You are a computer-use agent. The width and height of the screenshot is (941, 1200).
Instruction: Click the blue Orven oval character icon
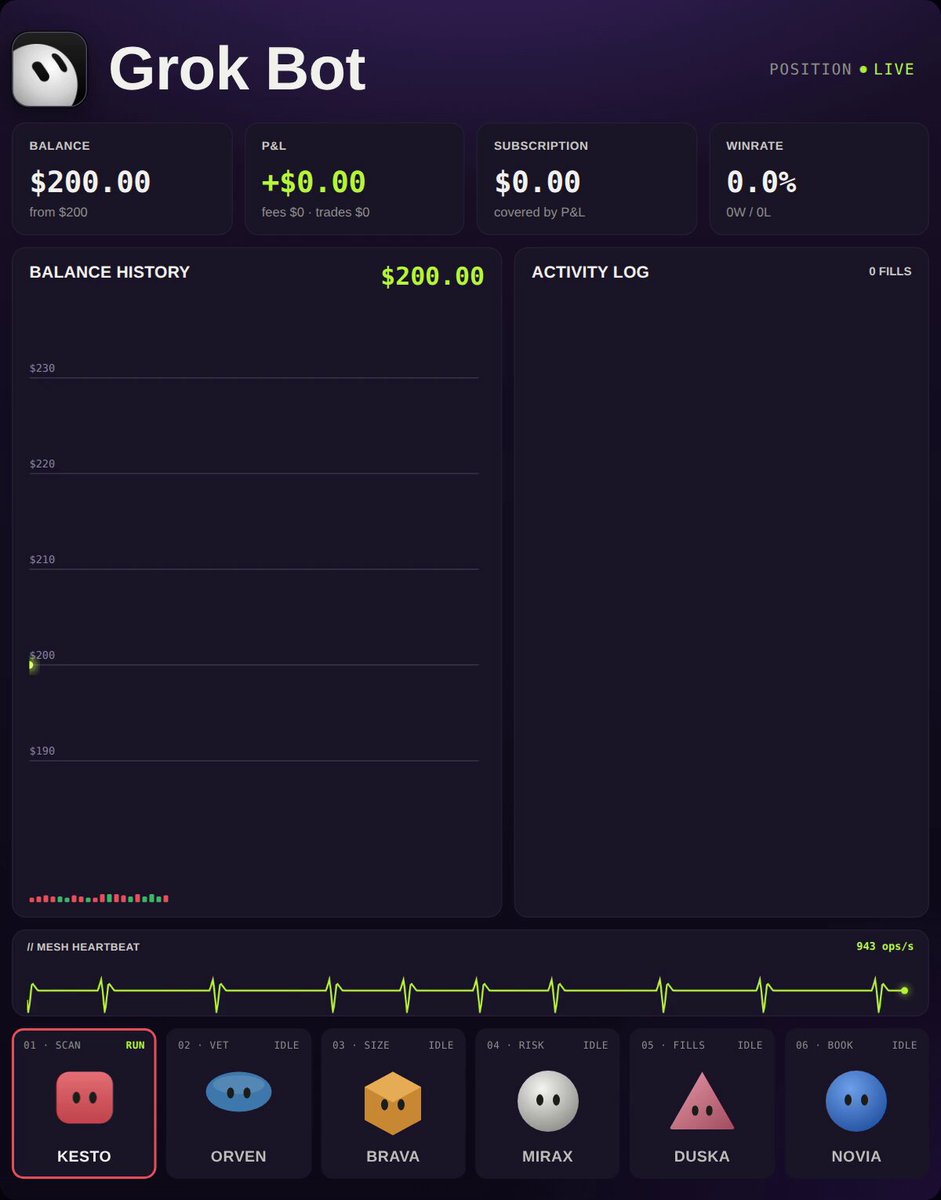tap(239, 1092)
